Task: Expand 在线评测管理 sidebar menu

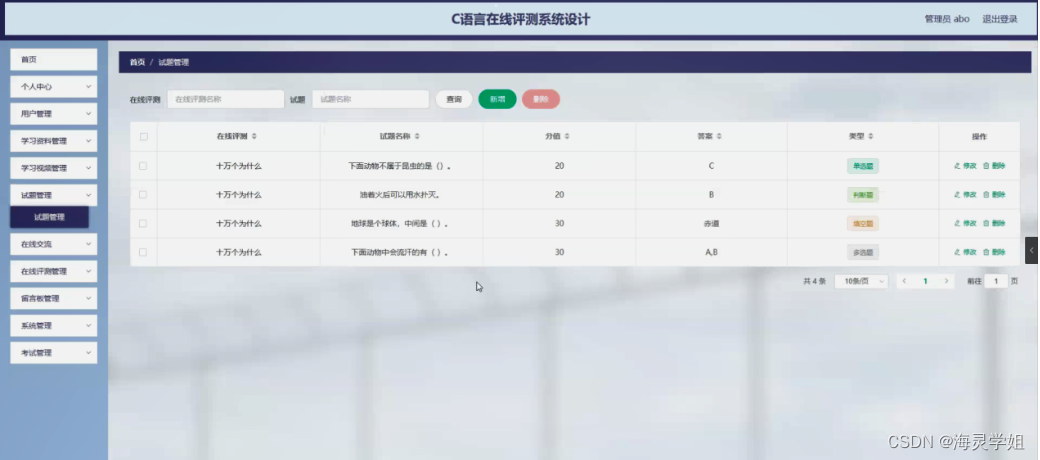Action: click(54, 271)
